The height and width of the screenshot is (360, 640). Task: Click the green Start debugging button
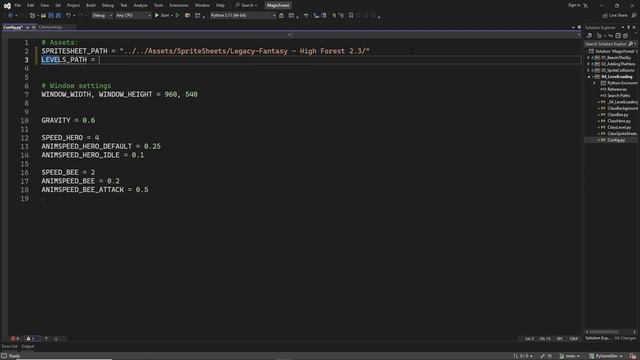[x=162, y=16]
